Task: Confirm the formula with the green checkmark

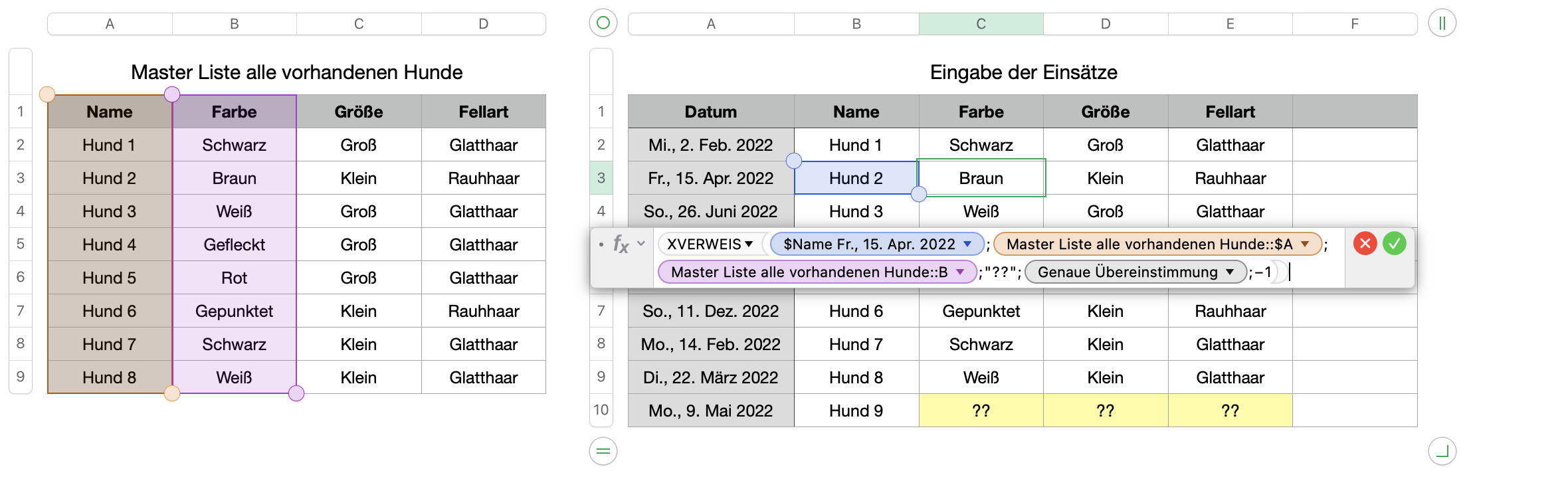Action: pos(1394,244)
